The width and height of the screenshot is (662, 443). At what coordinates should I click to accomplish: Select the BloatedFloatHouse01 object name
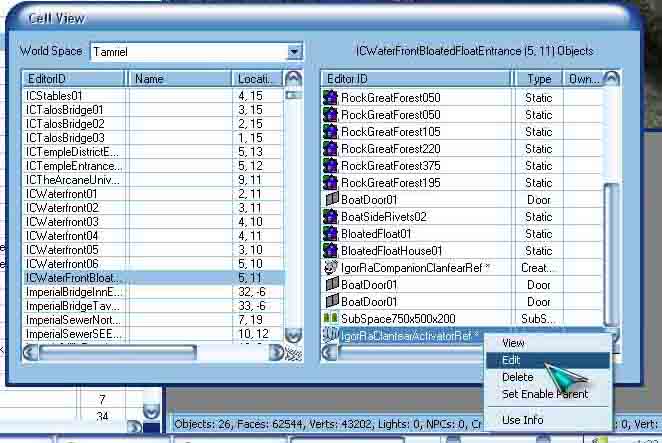391,251
